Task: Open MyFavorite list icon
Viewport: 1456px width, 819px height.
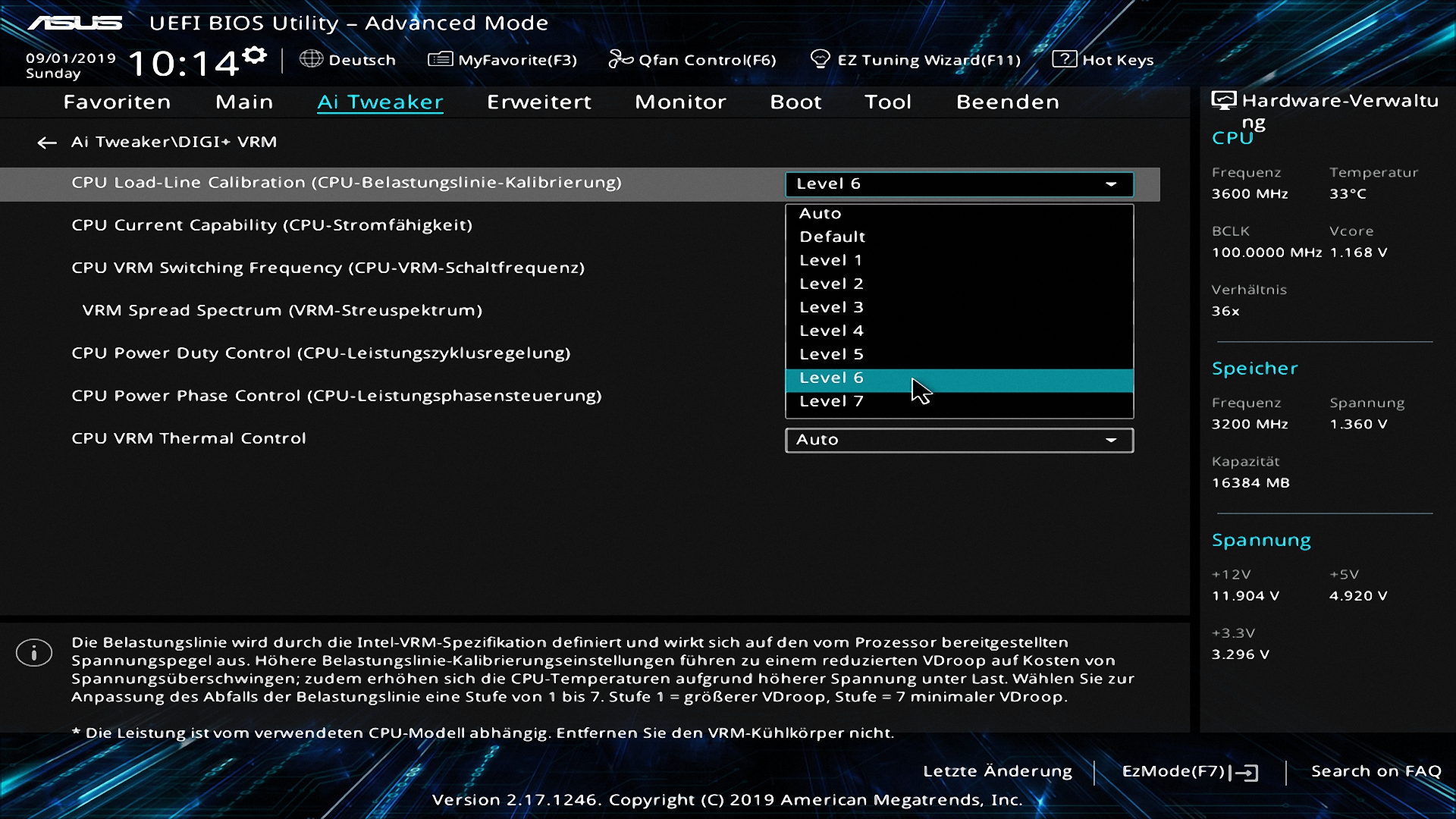Action: point(440,59)
